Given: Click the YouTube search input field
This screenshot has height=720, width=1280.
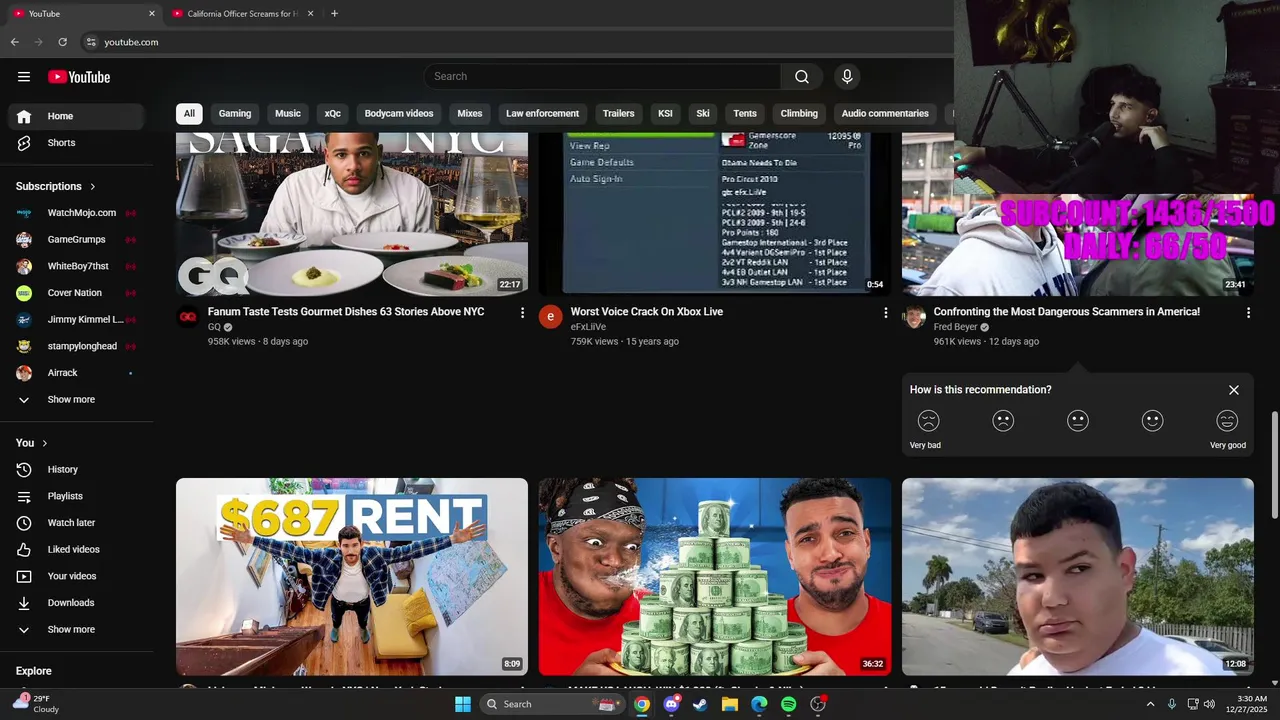Looking at the screenshot, I should pyautogui.click(x=603, y=77).
